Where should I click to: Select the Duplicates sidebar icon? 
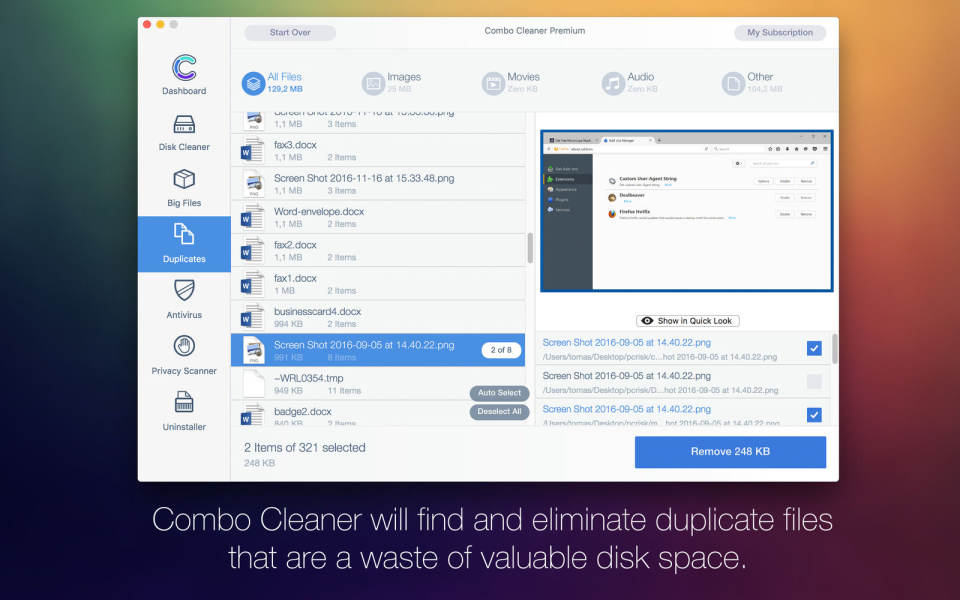tap(184, 235)
